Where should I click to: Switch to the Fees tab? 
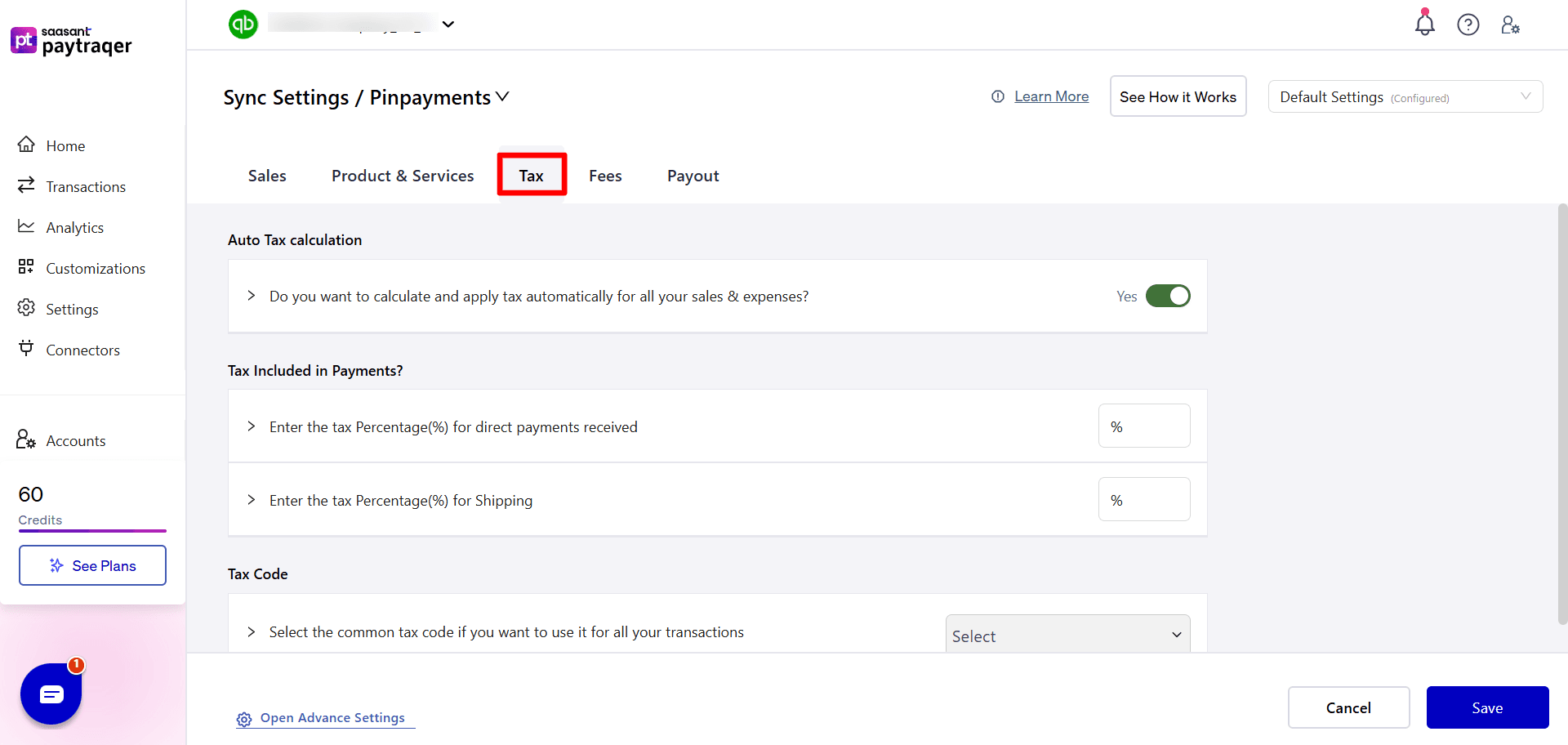[x=604, y=175]
